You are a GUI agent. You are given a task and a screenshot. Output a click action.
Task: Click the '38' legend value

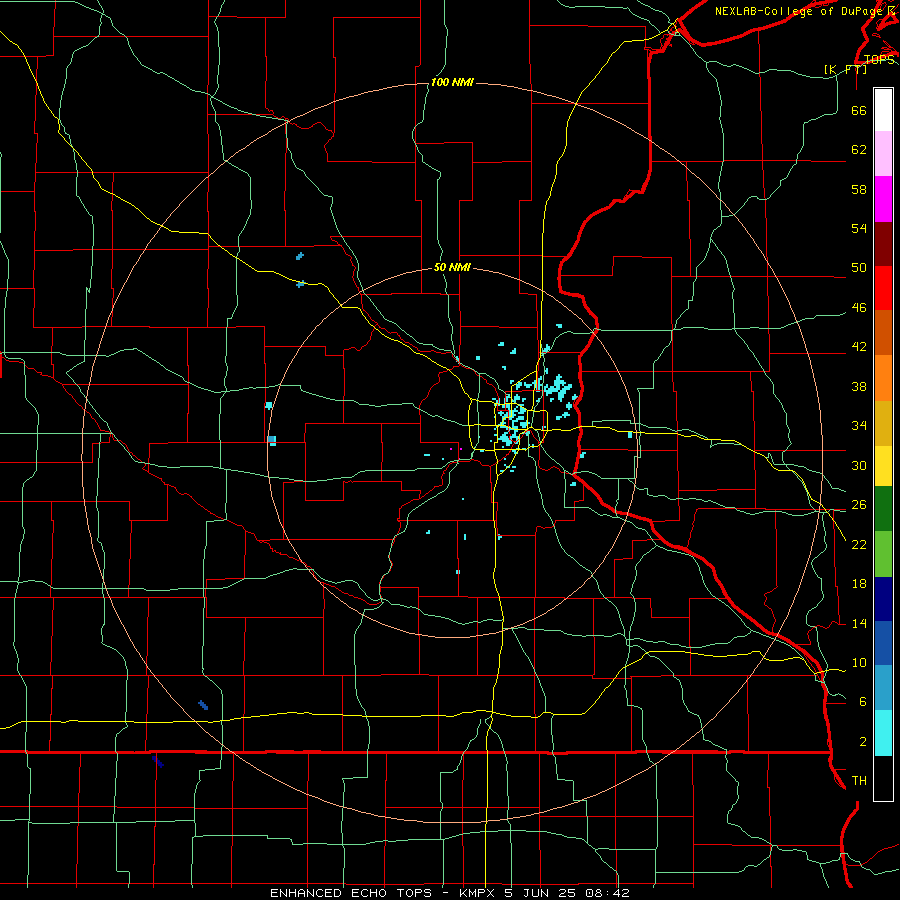[x=859, y=386]
